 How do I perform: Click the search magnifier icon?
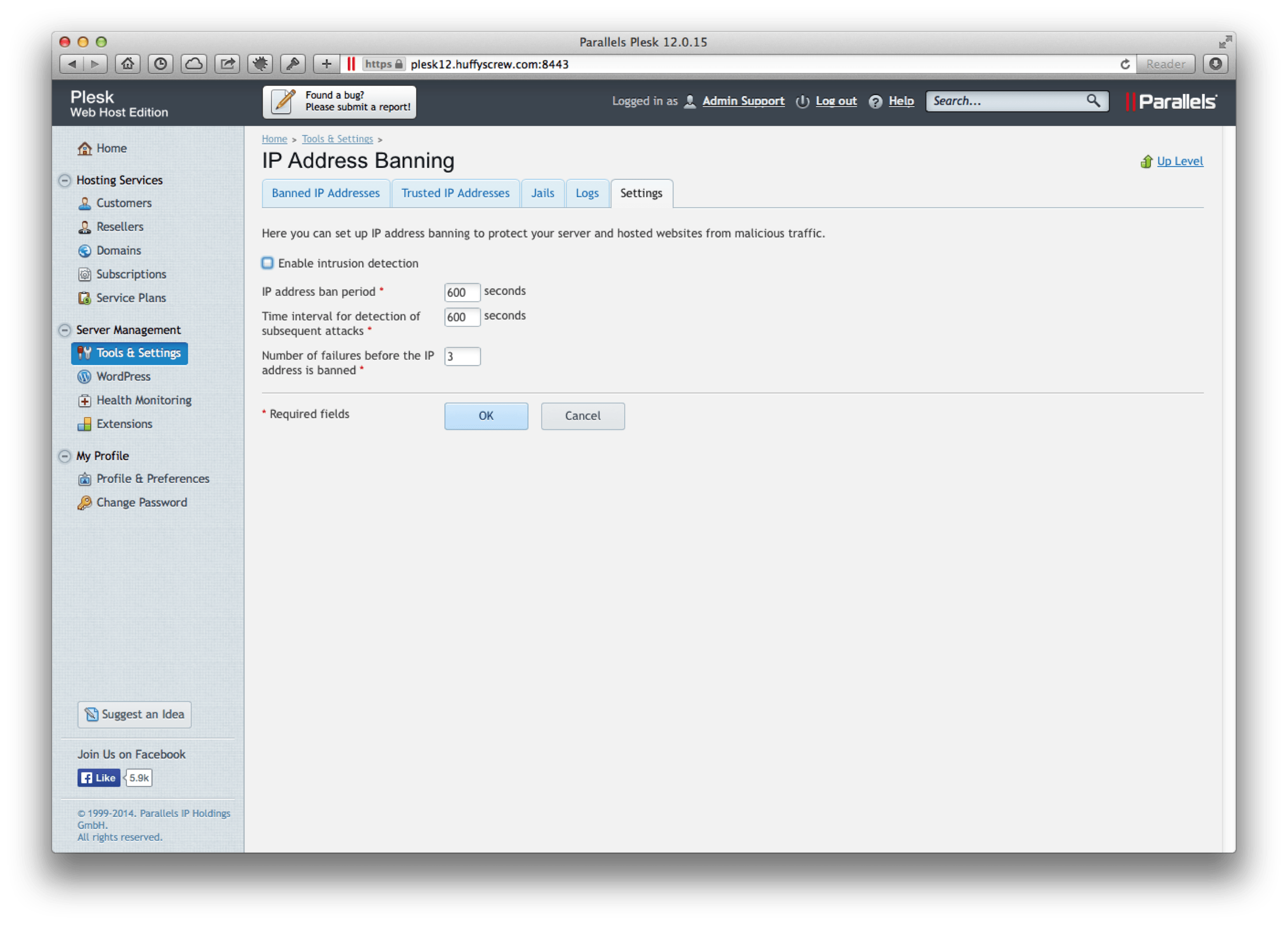pos(1093,101)
